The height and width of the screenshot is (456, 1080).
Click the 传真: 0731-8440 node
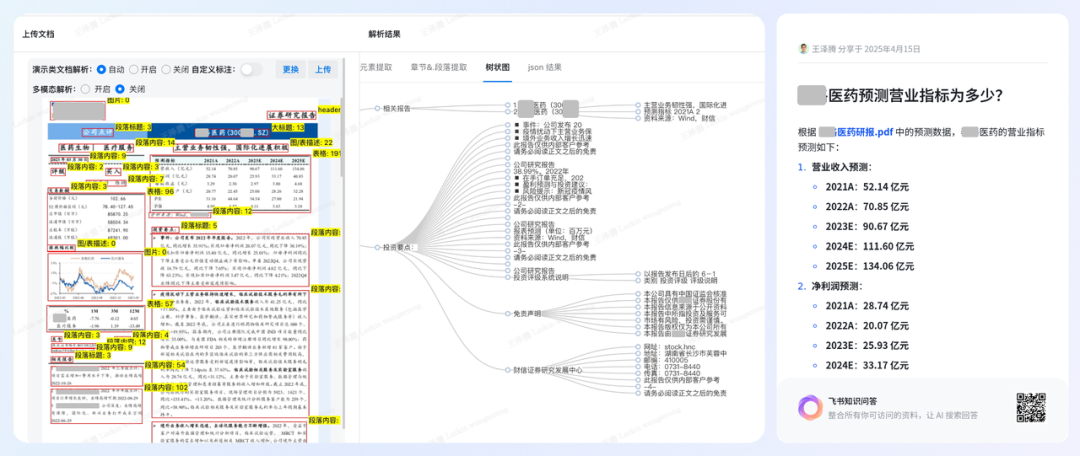pos(672,373)
